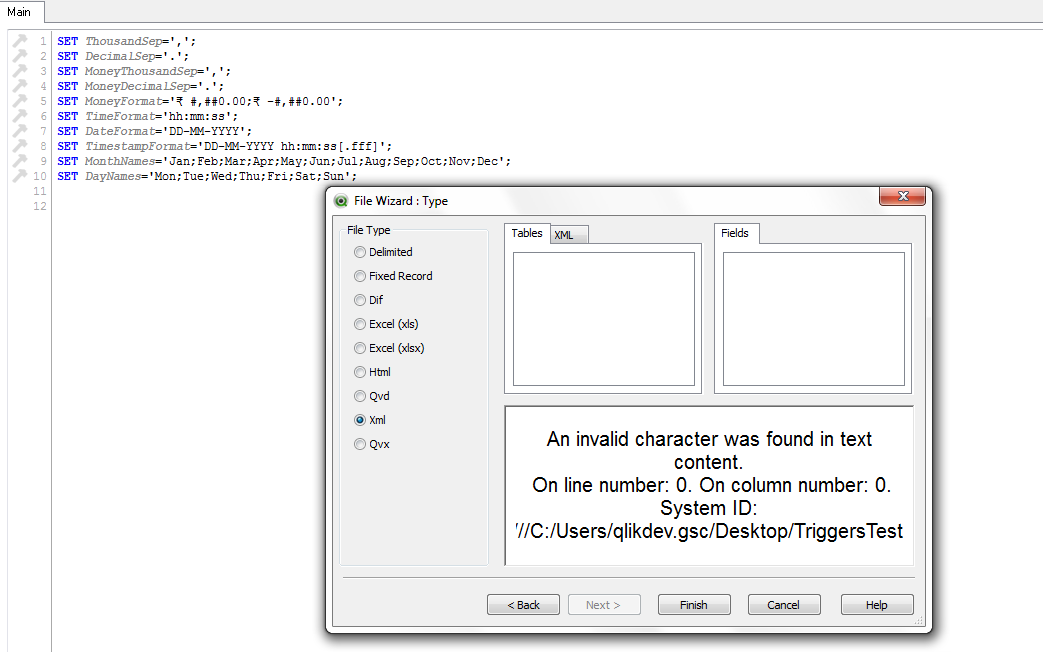Select the Html file type
Image resolution: width=1043 pixels, height=652 pixels.
(360, 372)
